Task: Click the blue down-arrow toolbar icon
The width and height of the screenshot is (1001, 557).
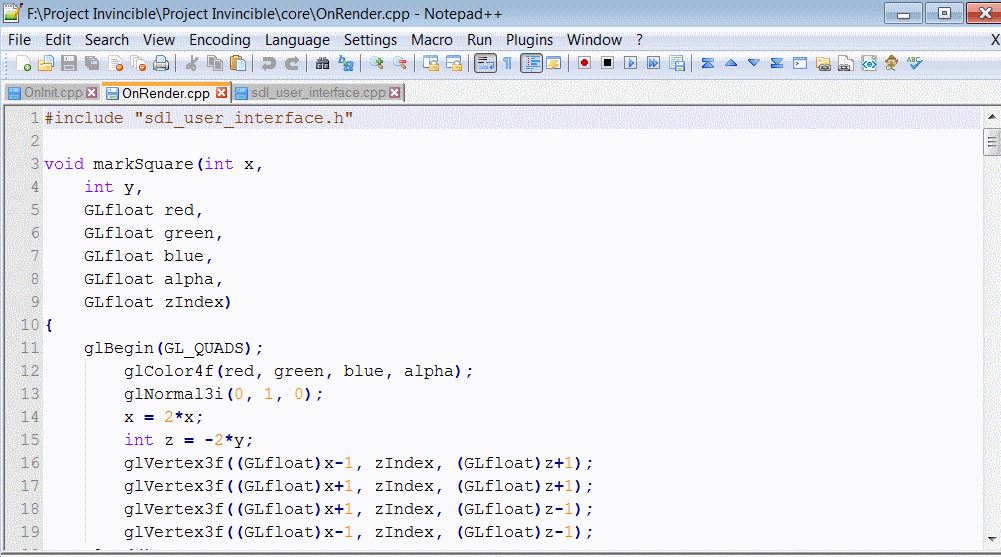Action: click(754, 63)
